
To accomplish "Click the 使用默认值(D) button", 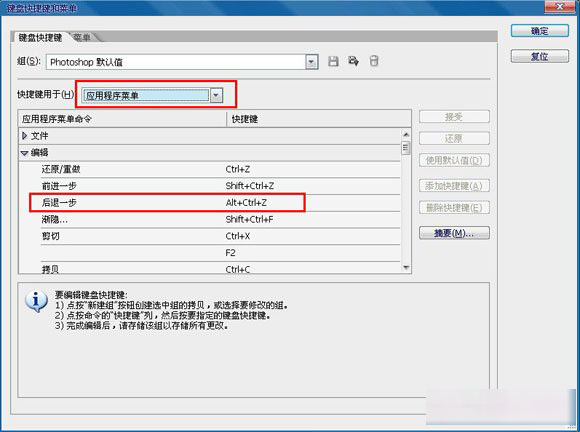I will 454,161.
